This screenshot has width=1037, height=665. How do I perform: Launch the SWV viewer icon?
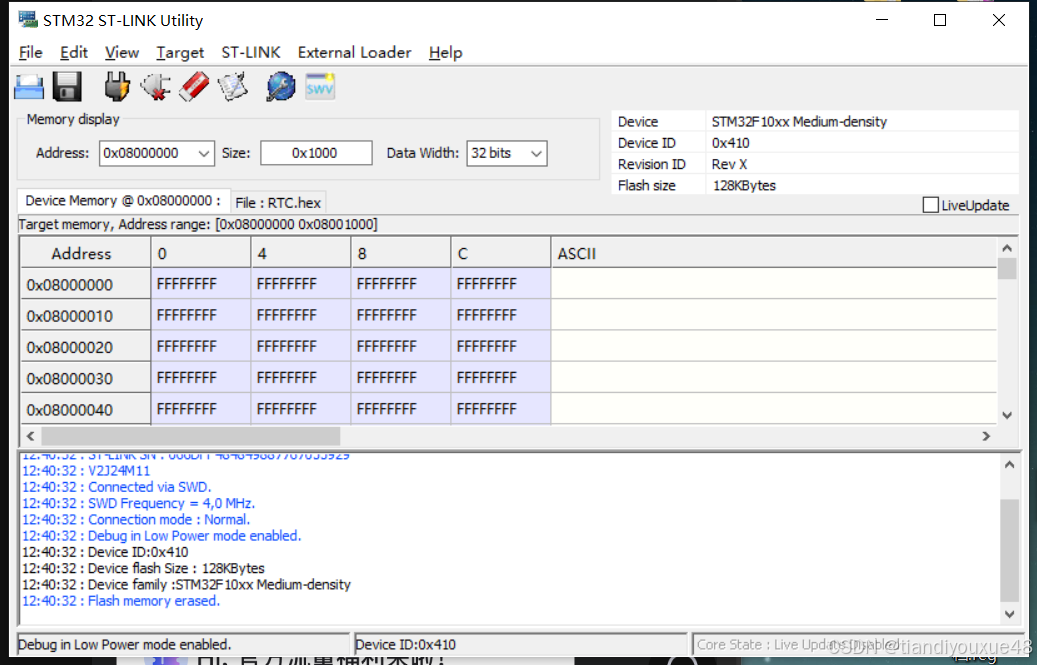[319, 86]
